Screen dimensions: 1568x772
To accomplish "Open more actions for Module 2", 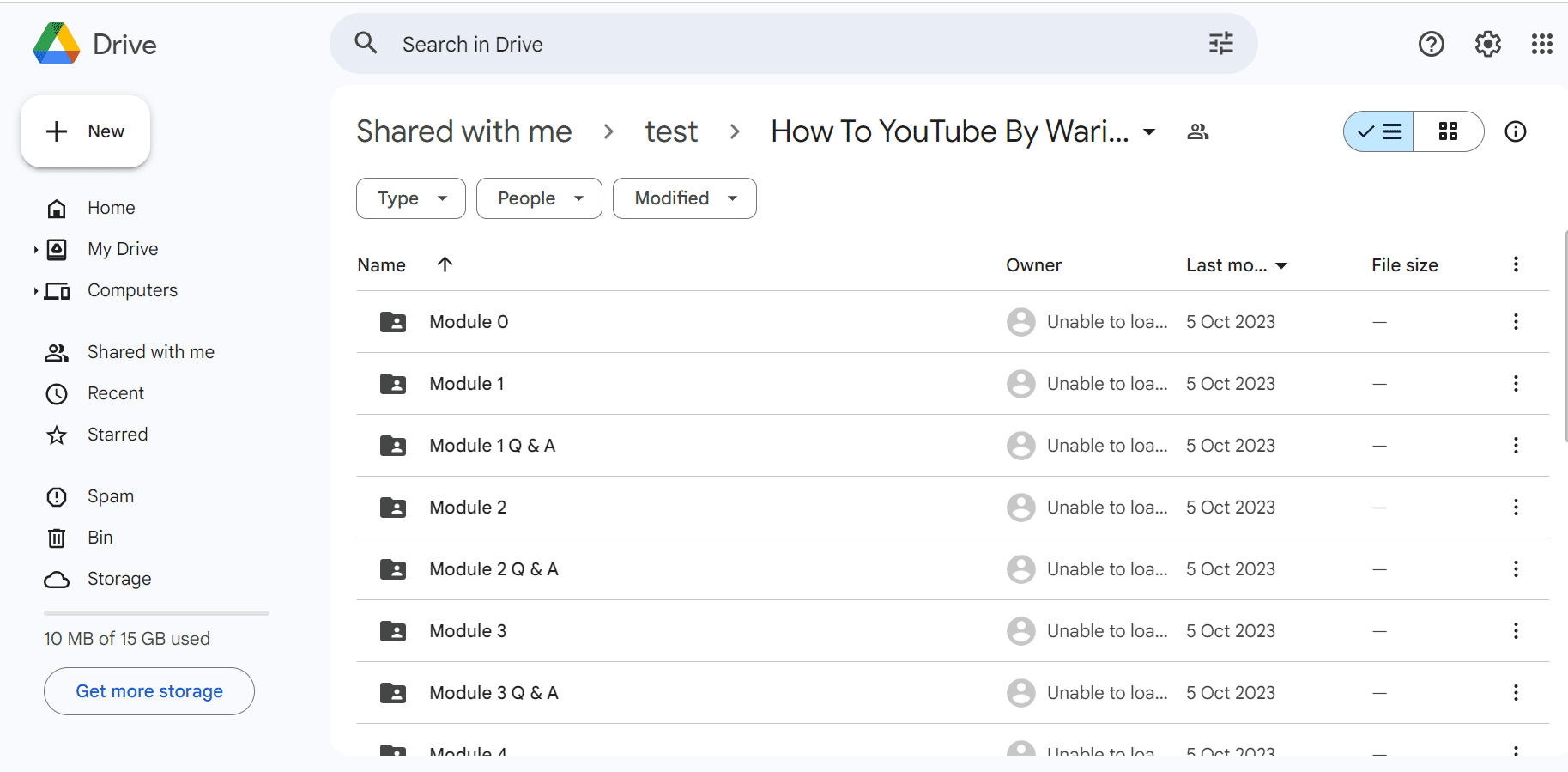I will [x=1516, y=508].
